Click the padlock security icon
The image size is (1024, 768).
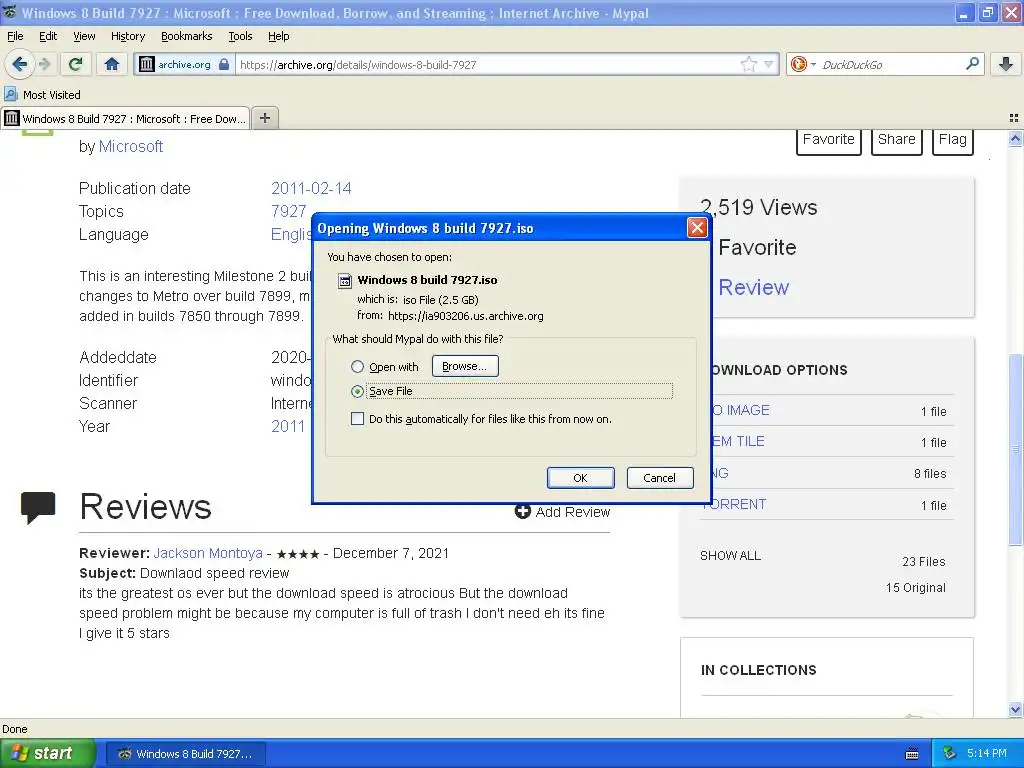[x=224, y=64]
